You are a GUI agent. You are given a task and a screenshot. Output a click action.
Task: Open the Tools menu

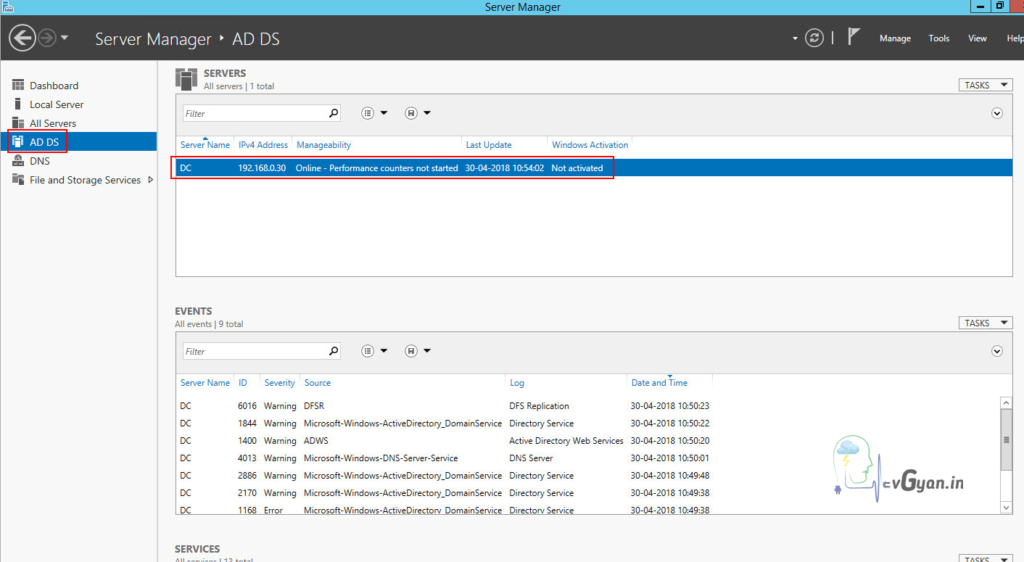938,39
